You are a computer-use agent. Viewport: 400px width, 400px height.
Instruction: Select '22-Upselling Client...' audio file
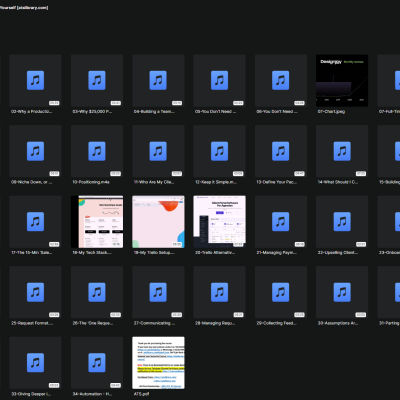tap(342, 222)
